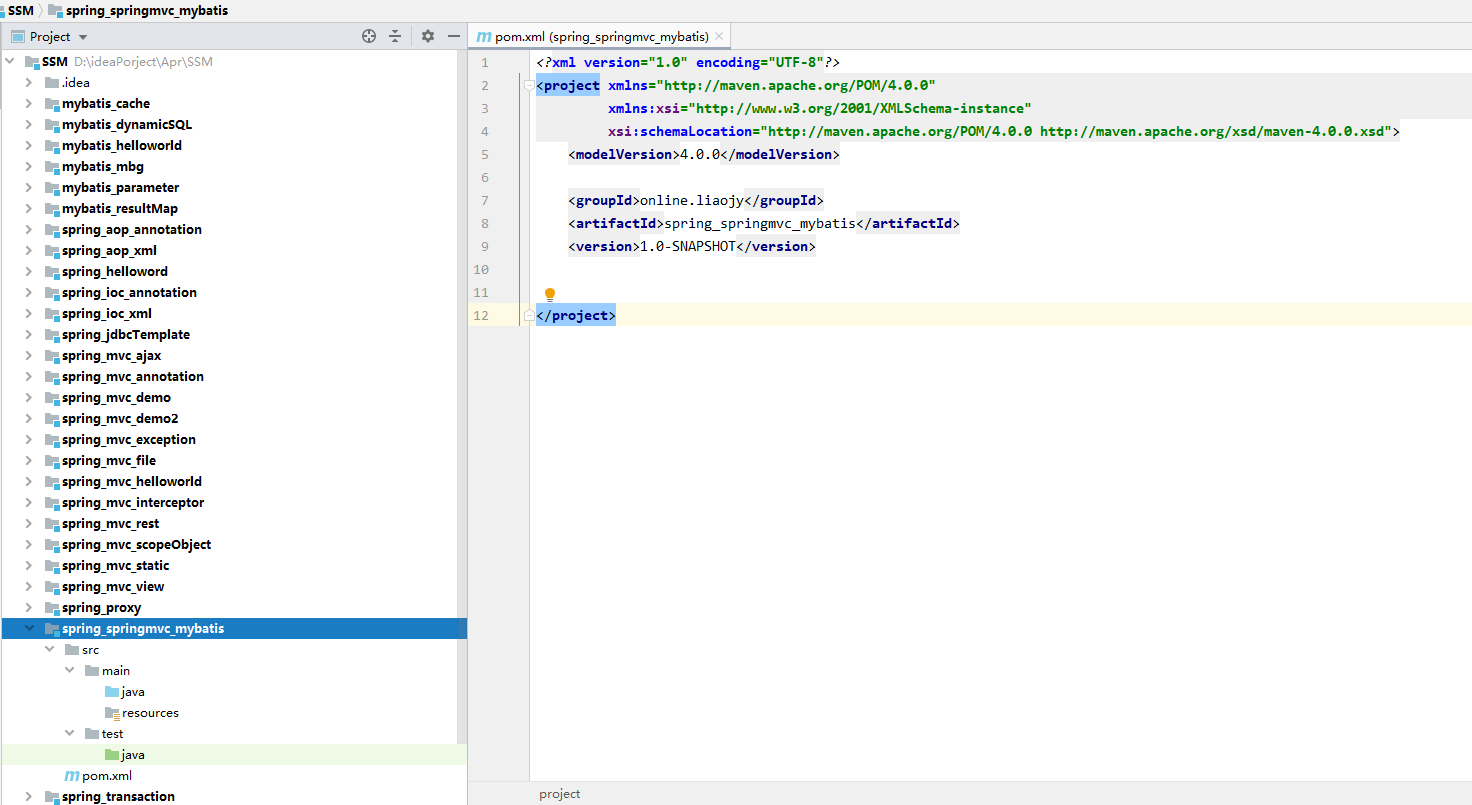Collapse the spring_springmvc_mybatis module
Screen dimensions: 1472x805
29,629
